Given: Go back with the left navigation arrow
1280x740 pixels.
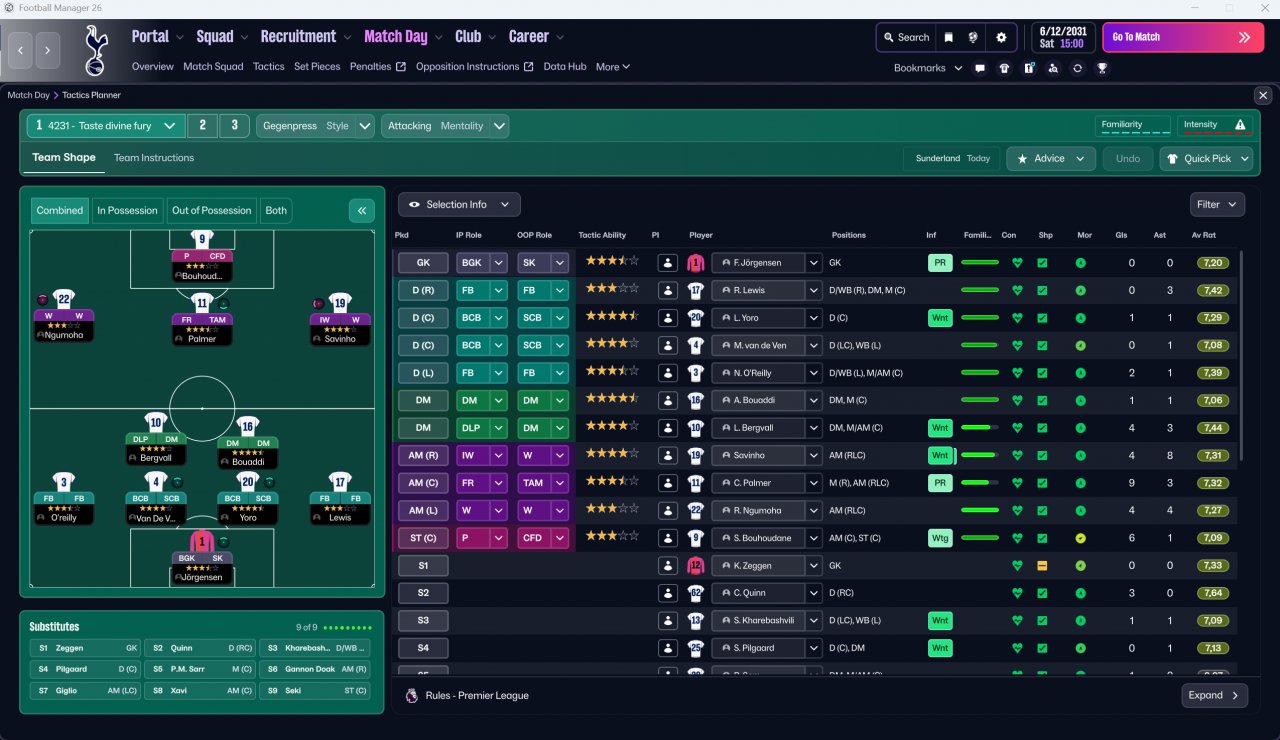Looking at the screenshot, I should click(x=22, y=50).
